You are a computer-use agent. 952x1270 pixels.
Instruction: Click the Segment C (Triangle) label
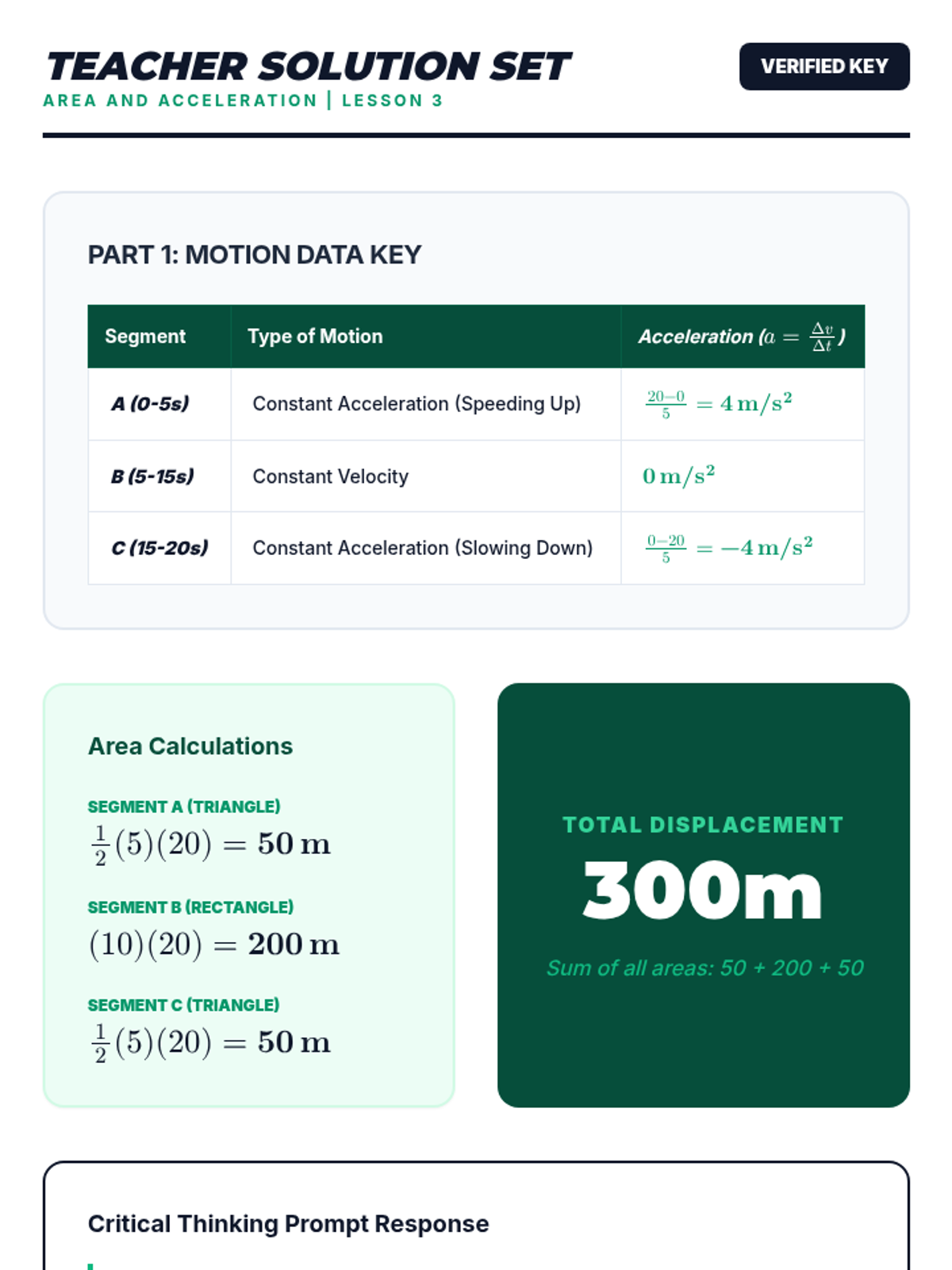coord(183,1005)
